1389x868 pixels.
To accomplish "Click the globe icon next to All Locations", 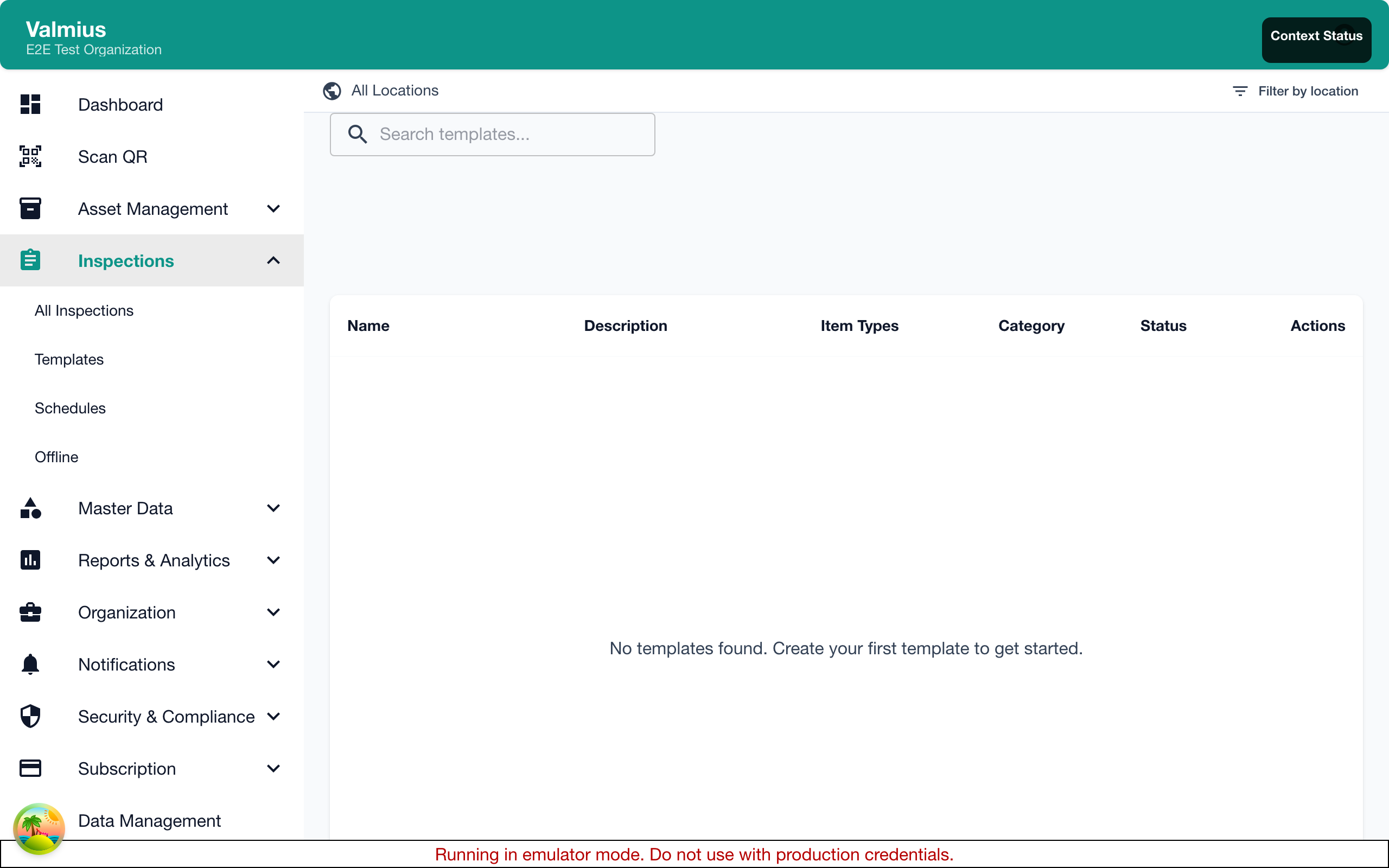I will pos(332,91).
